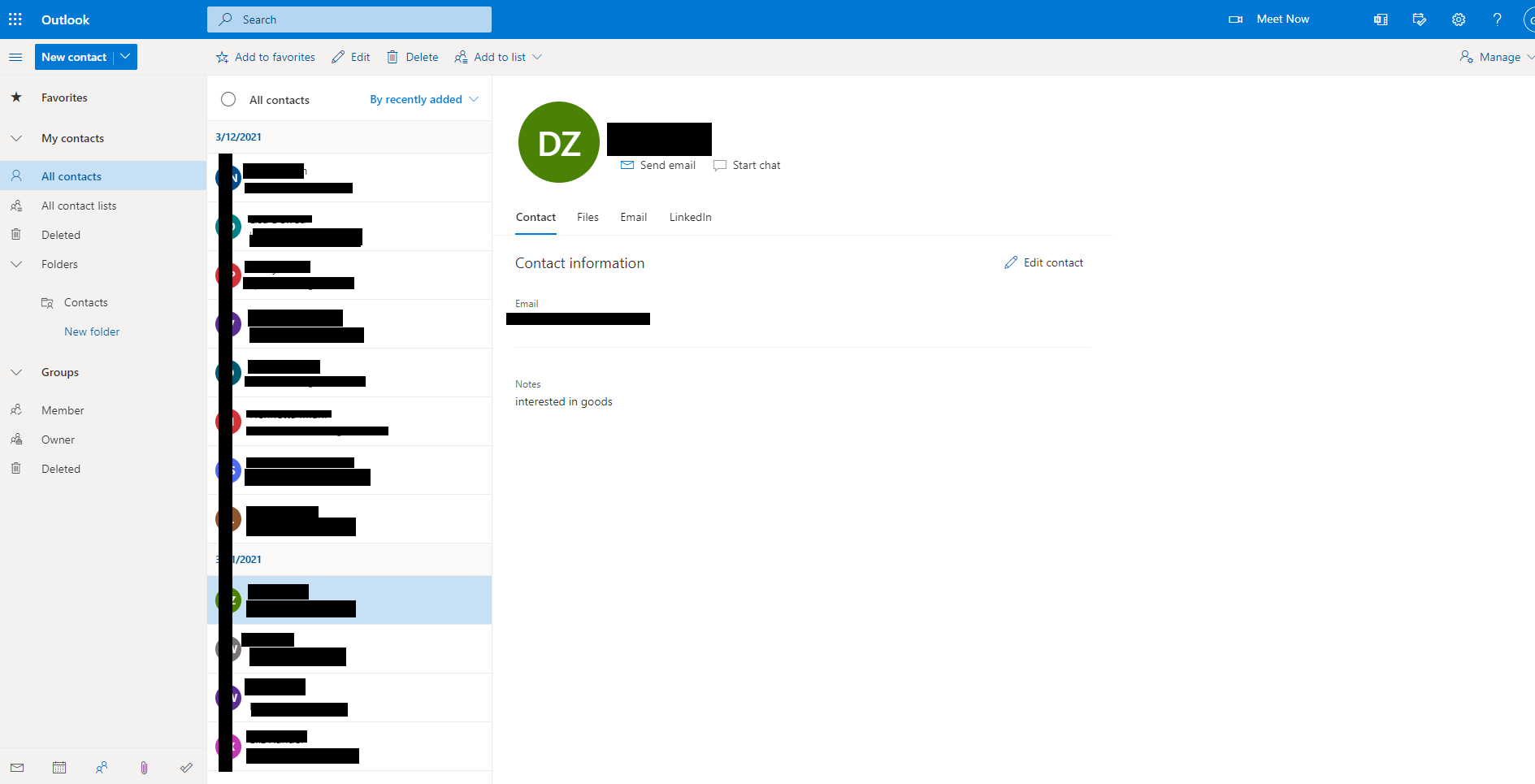Open the By recently added sort dropdown
The image size is (1535, 784).
424,99
